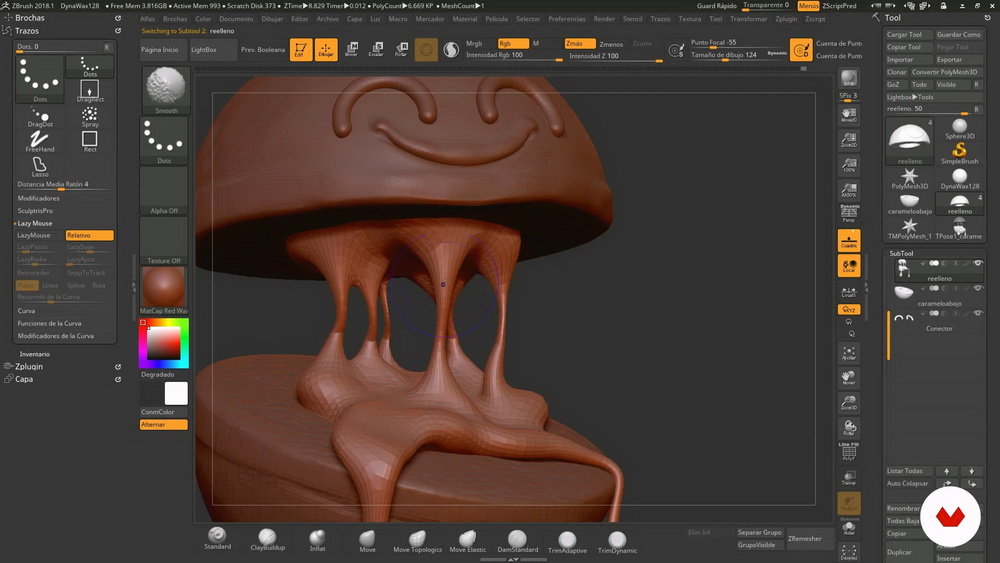The width and height of the screenshot is (1000, 563).
Task: Collapse the SubTool panel header
Action: [901, 253]
